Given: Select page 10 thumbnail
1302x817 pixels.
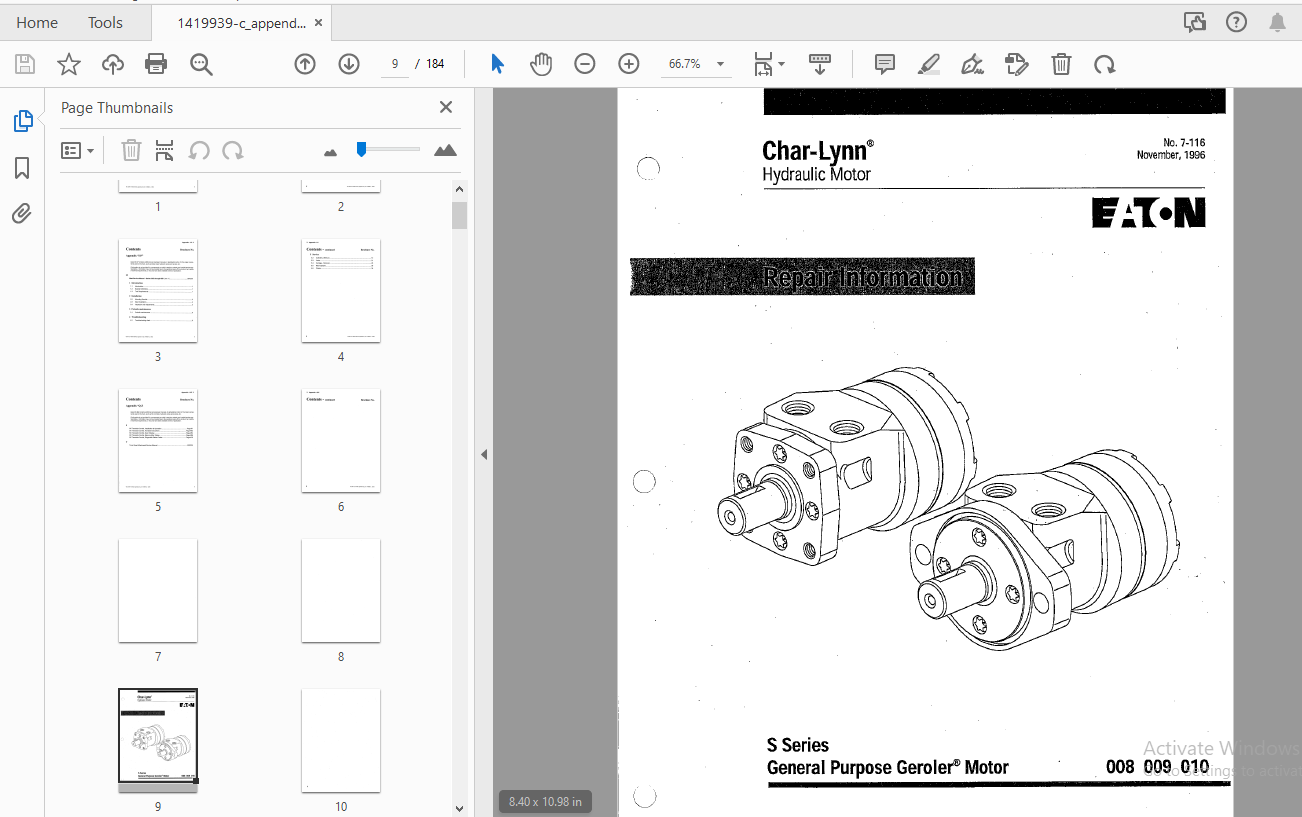Looking at the screenshot, I should click(341, 741).
